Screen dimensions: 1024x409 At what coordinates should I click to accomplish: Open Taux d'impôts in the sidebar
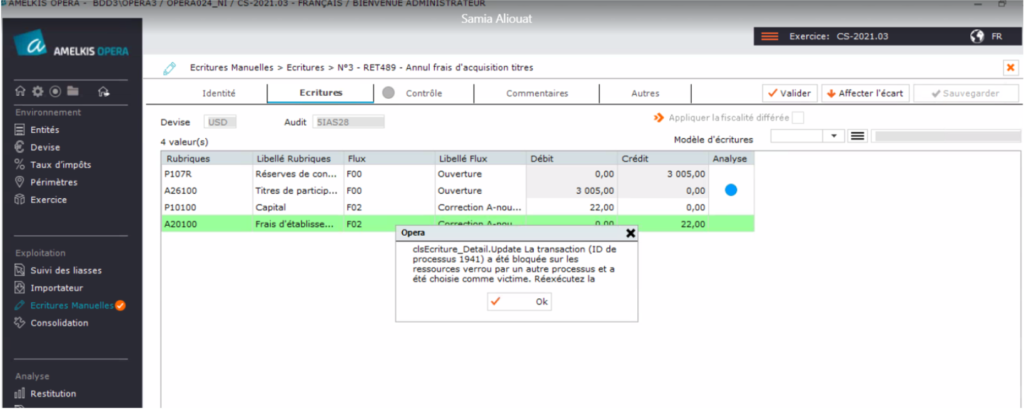tap(61, 165)
